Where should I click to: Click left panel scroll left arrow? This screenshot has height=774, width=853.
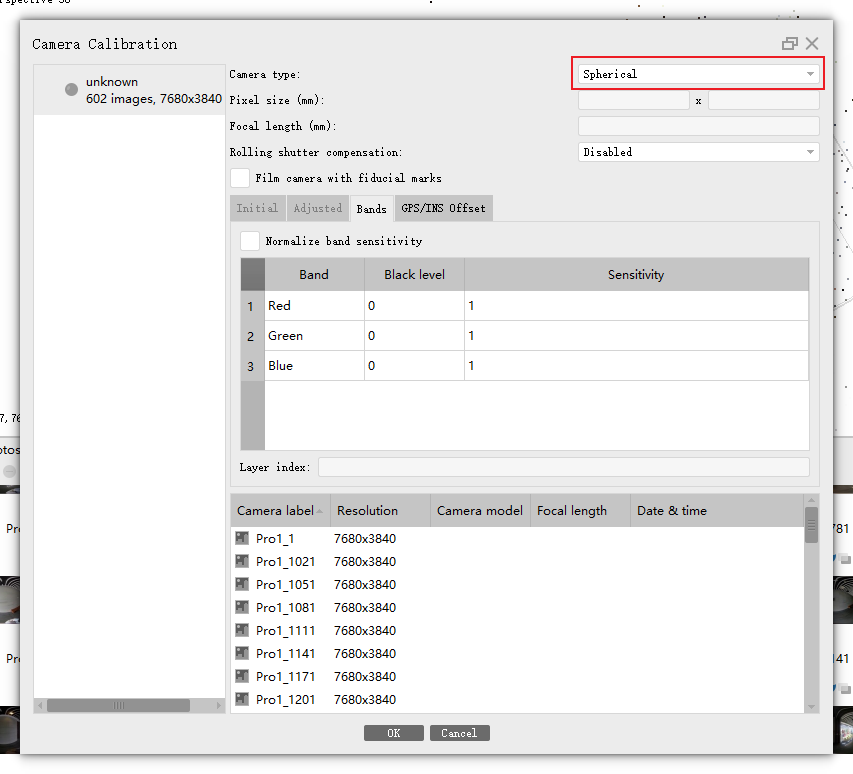(x=40, y=705)
